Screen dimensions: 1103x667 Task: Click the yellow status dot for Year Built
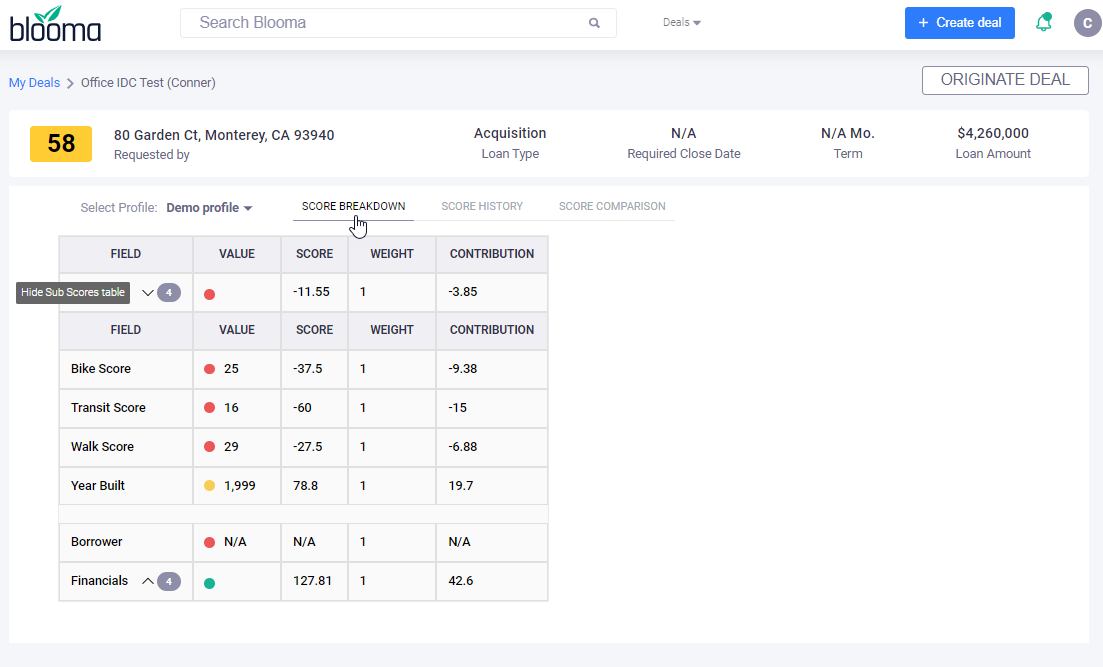[209, 485]
